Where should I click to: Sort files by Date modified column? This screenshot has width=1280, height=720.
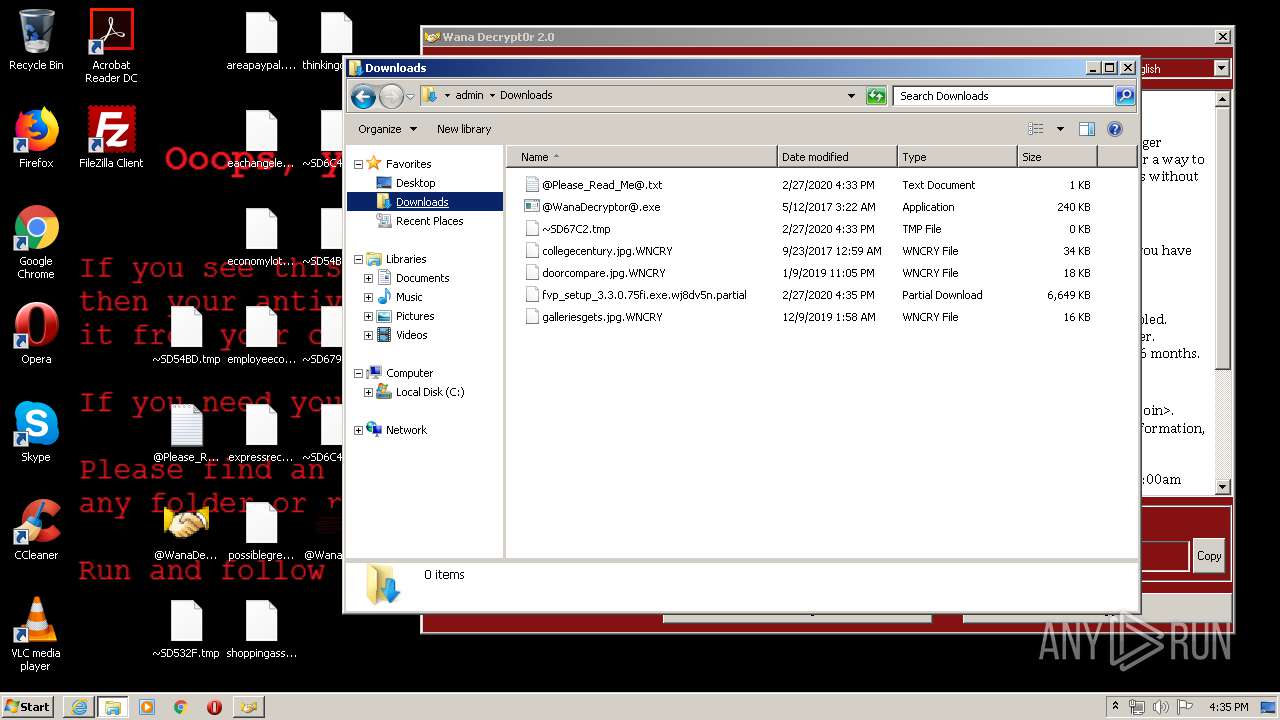pos(837,157)
